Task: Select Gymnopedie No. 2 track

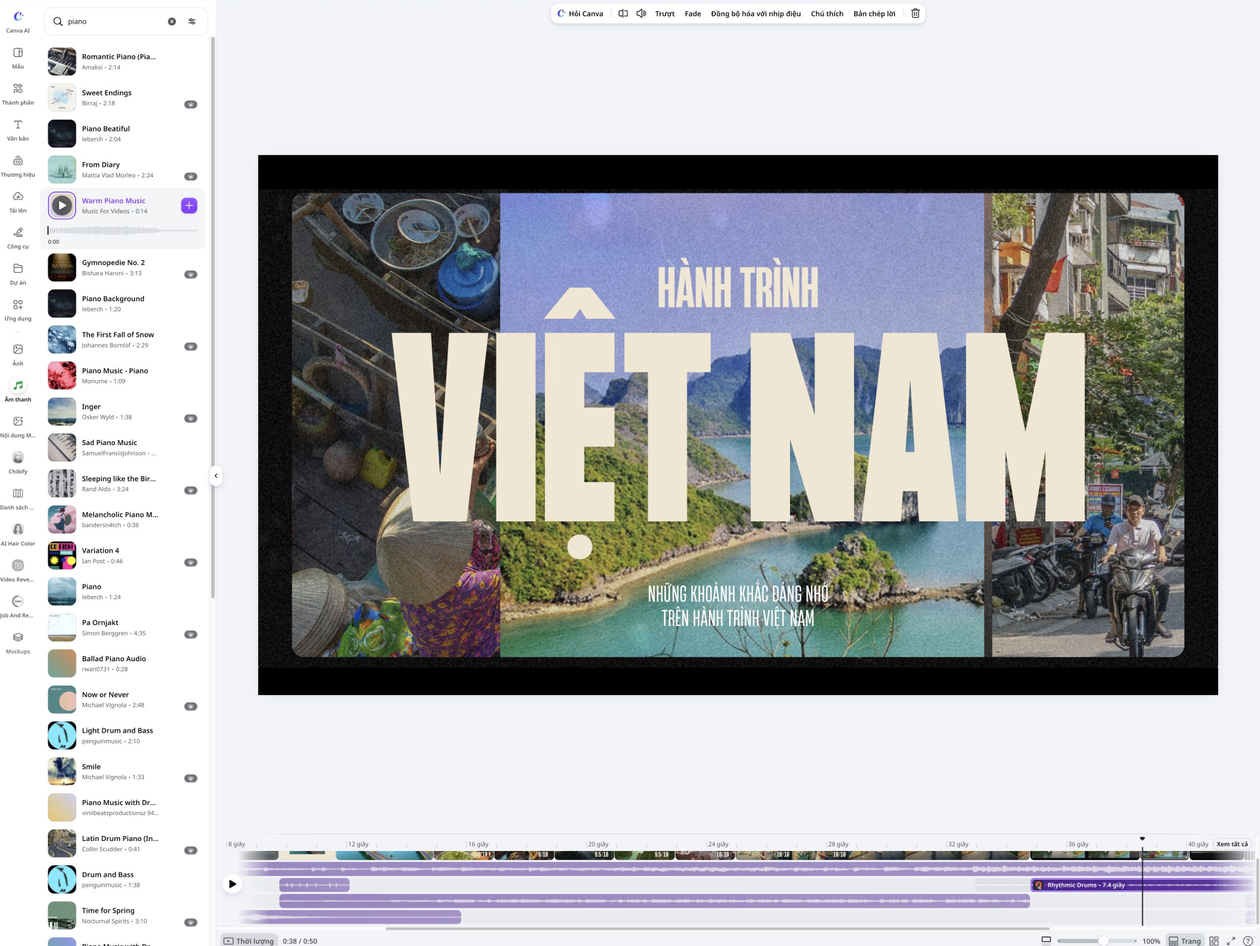Action: tap(122, 267)
